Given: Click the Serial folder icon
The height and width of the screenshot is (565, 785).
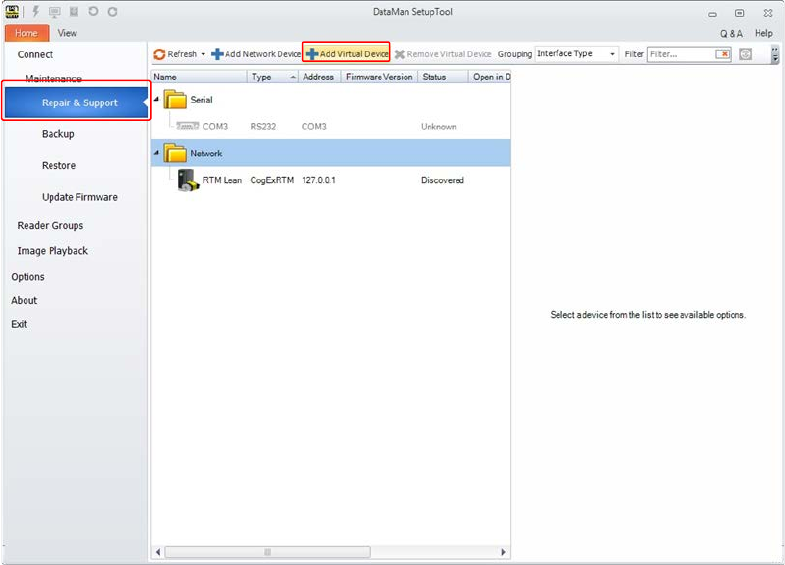Looking at the screenshot, I should [175, 99].
